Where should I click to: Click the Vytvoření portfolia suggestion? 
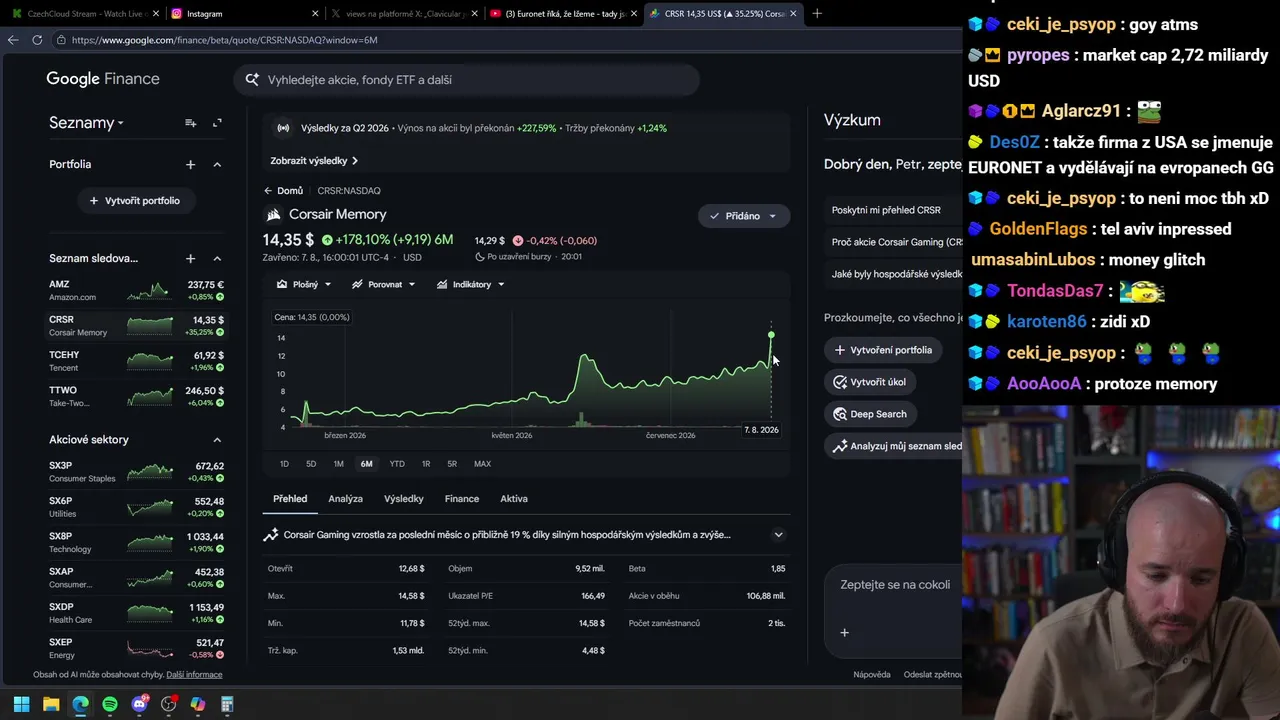(x=883, y=350)
